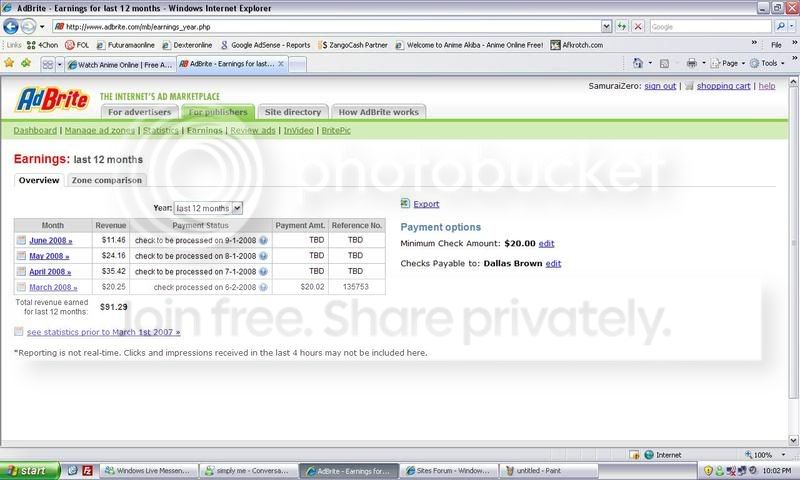Click edit next to Minimum Check Amount

click(x=546, y=244)
